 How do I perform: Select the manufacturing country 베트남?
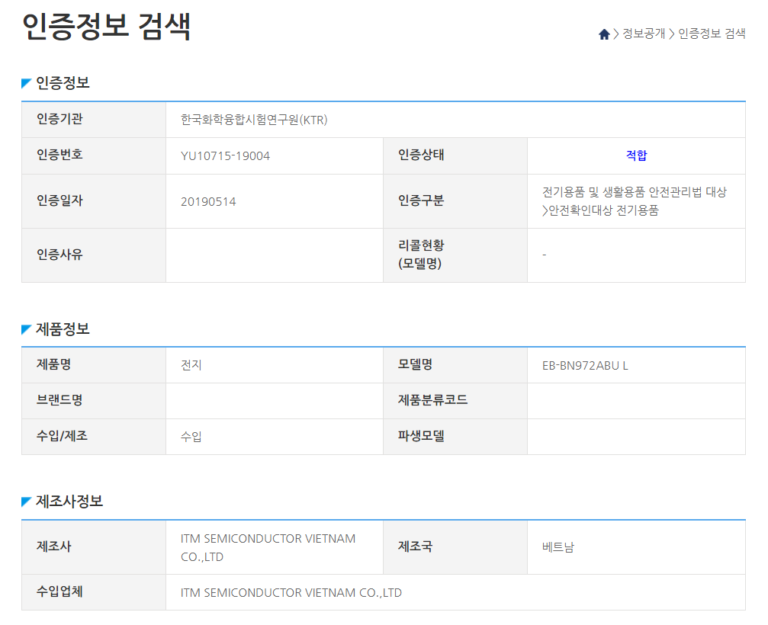point(558,547)
